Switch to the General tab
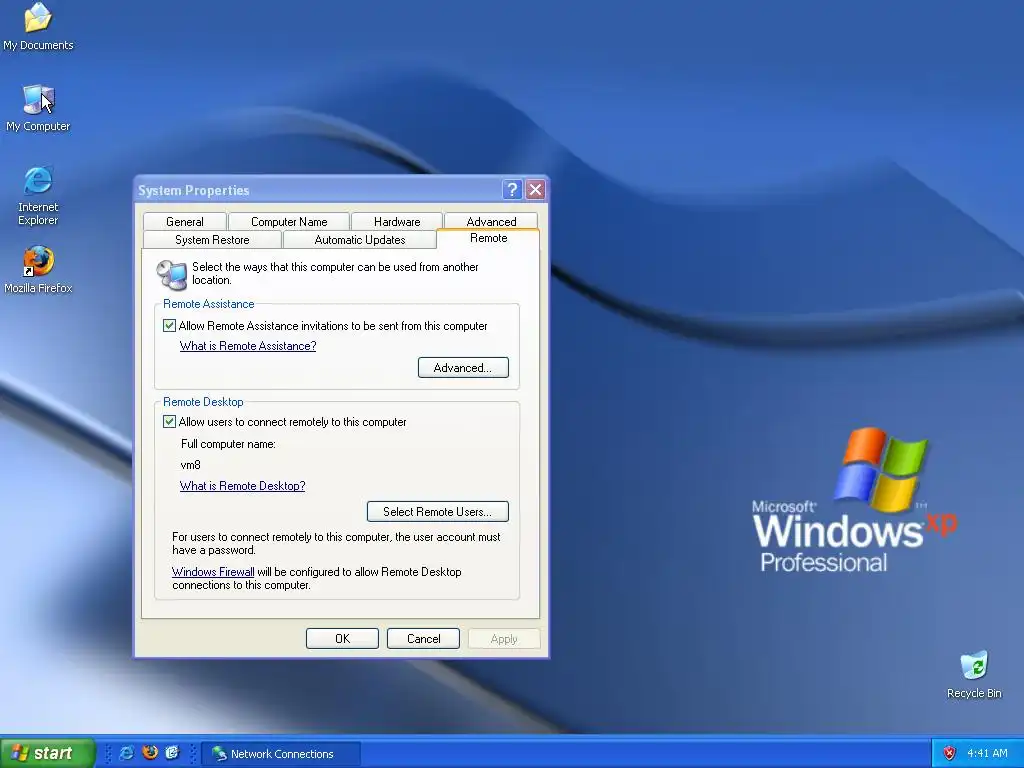Image resolution: width=1024 pixels, height=768 pixels. coord(185,221)
